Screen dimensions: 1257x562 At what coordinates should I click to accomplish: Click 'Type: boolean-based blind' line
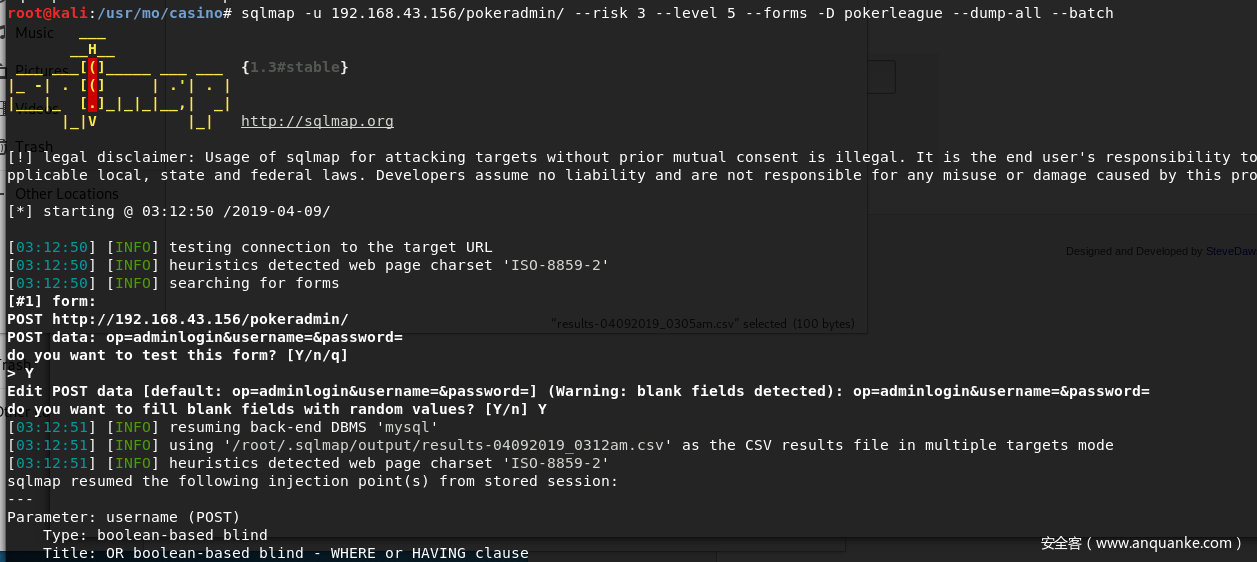155,536
